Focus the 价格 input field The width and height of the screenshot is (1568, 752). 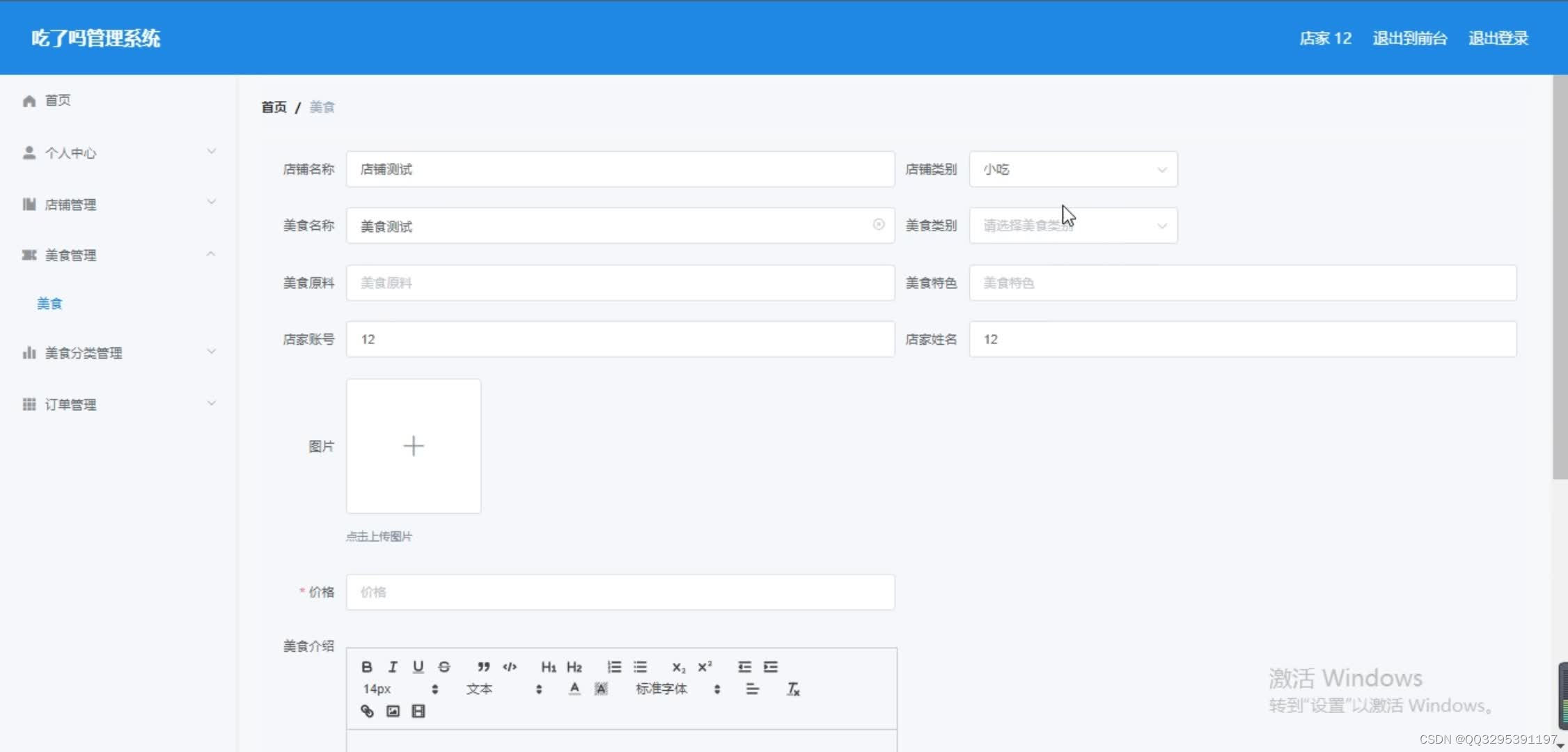[x=620, y=592]
